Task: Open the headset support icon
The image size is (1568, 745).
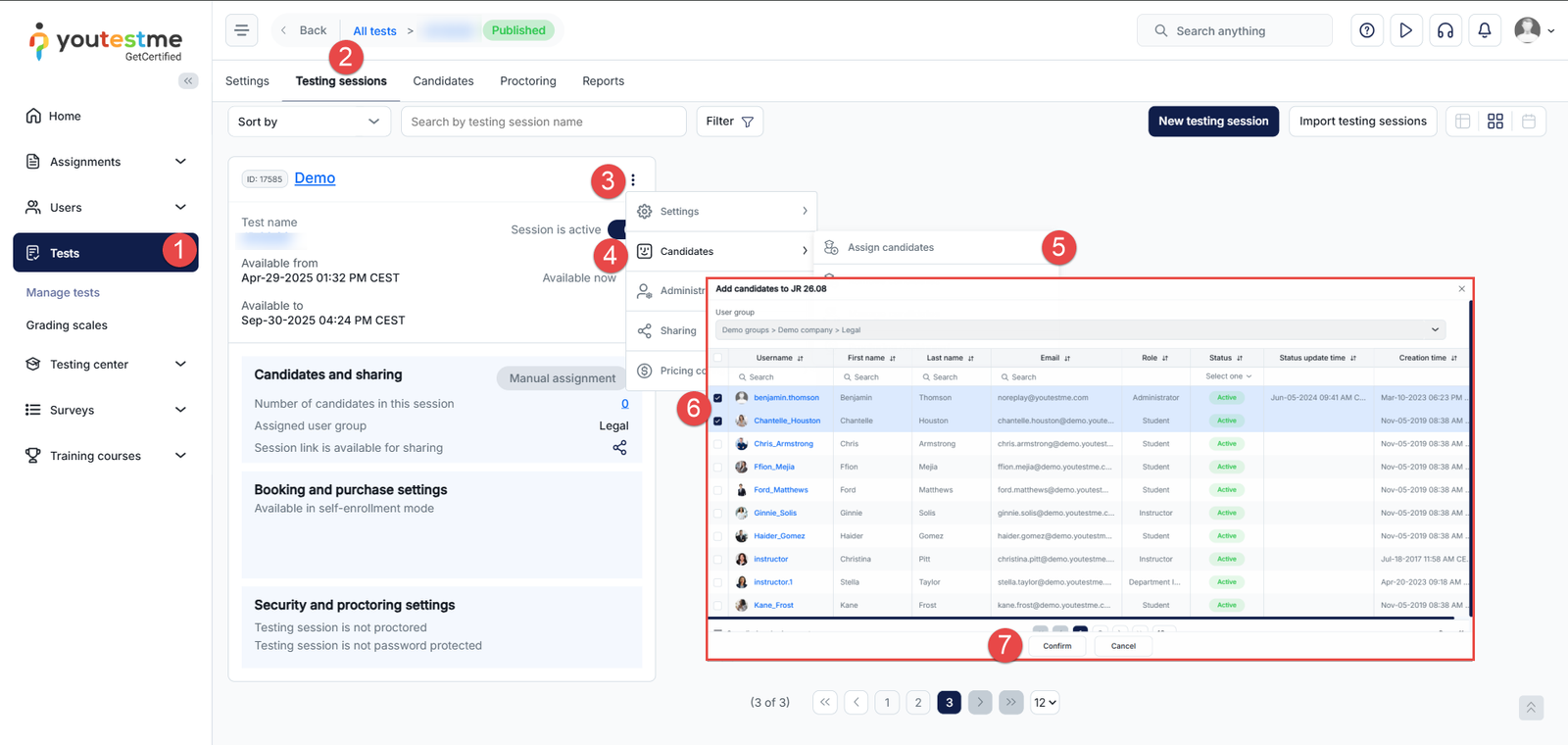Action: (1445, 30)
